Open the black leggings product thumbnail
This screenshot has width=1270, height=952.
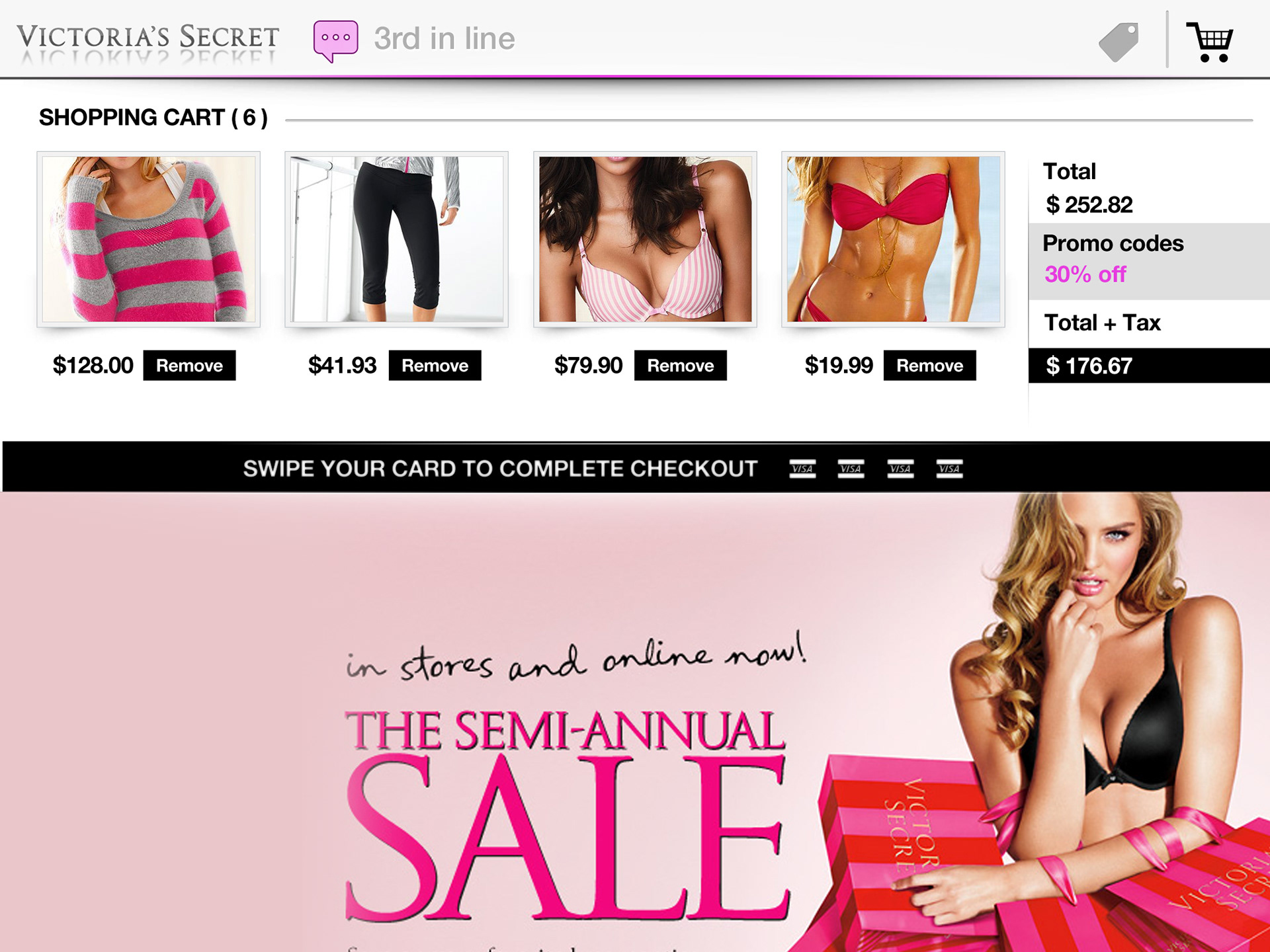[x=396, y=239]
